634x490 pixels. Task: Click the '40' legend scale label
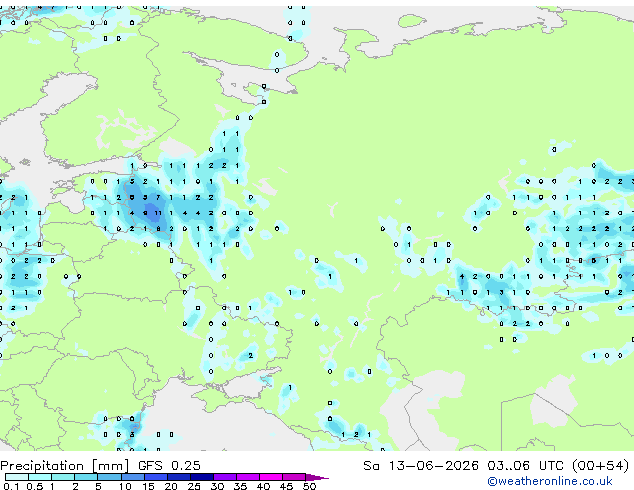[263, 486]
